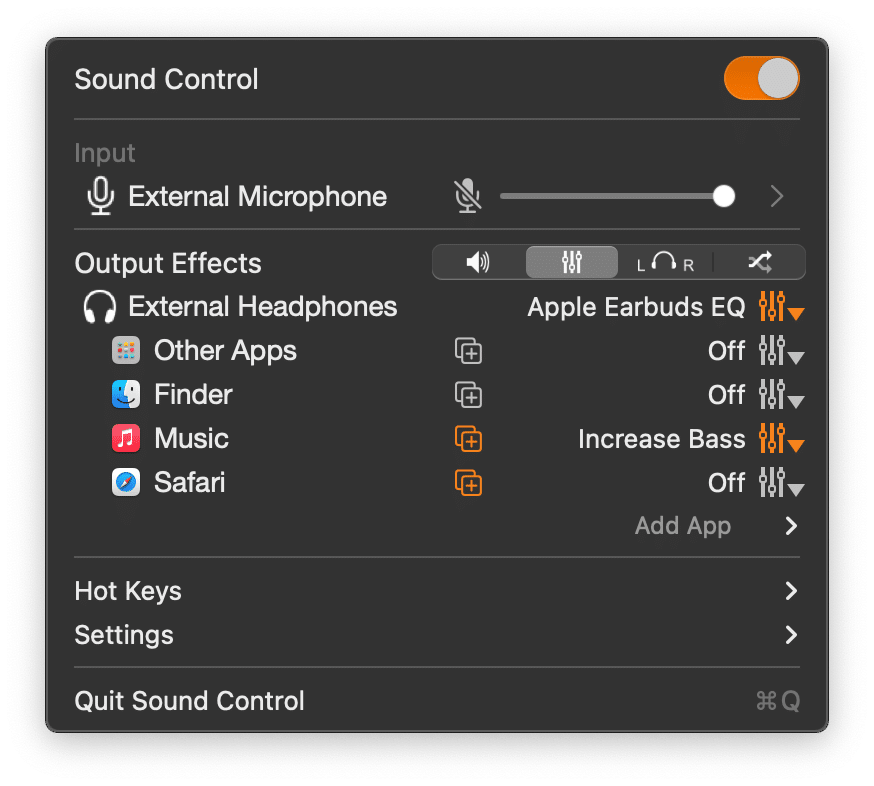
Task: Click the Finder duplicate-plus icon
Action: 468,395
